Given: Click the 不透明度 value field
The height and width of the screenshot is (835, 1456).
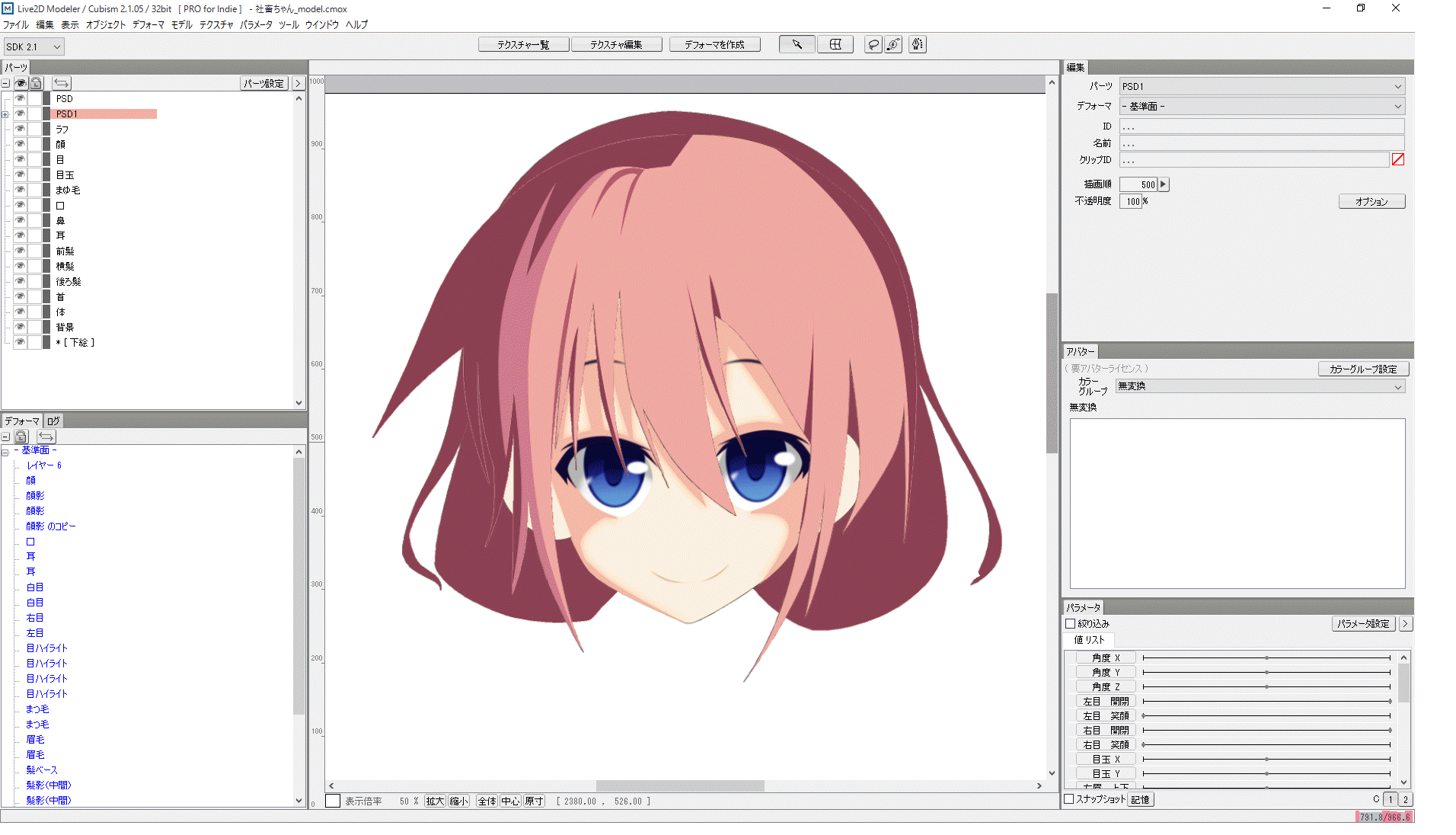Looking at the screenshot, I should [x=1131, y=201].
